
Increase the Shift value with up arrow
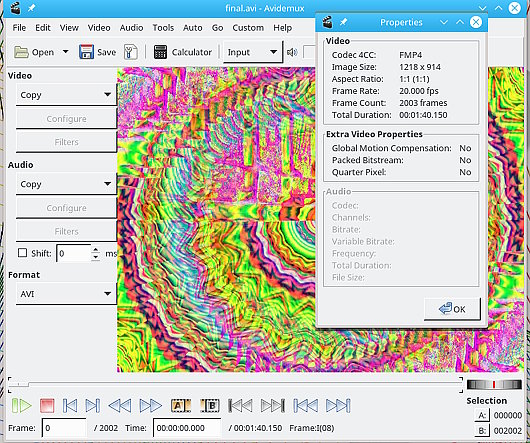(x=96, y=250)
